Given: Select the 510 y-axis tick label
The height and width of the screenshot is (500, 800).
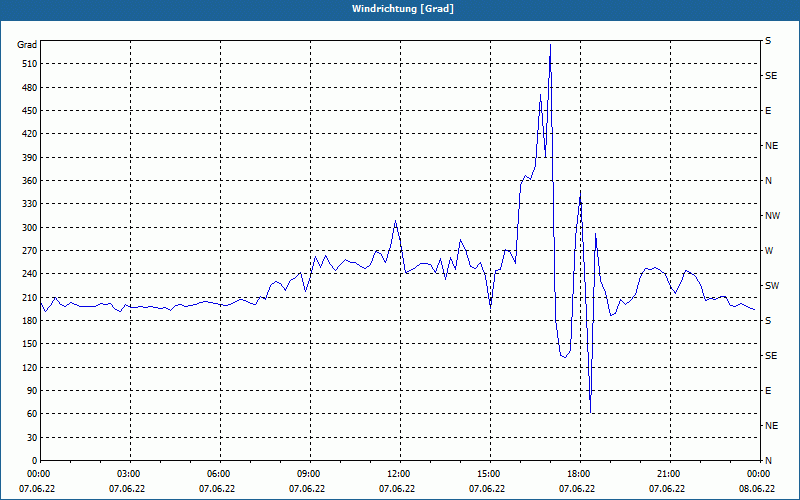Looking at the screenshot, I should (30, 64).
